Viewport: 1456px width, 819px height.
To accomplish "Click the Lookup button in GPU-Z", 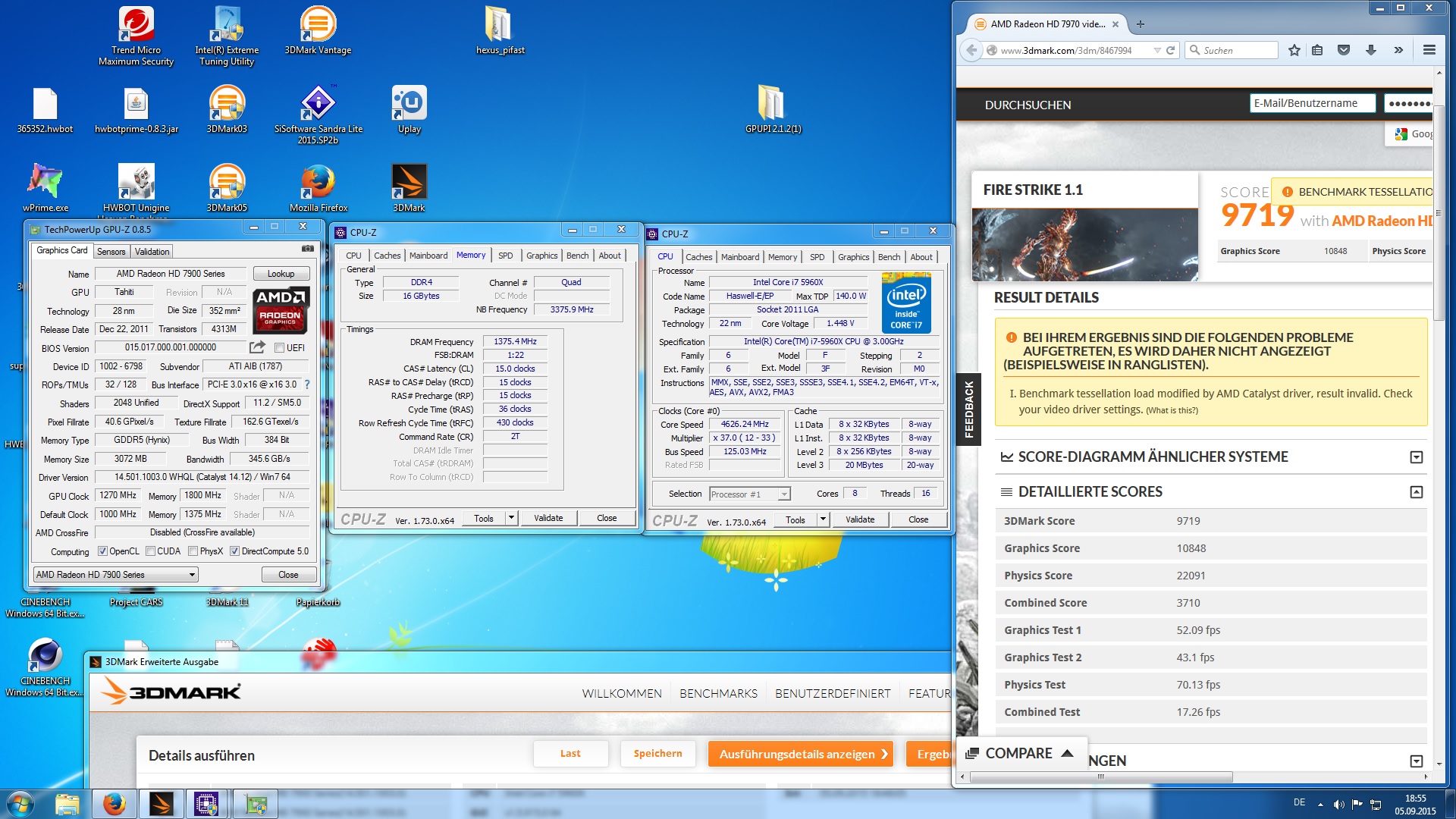I will coord(281,274).
